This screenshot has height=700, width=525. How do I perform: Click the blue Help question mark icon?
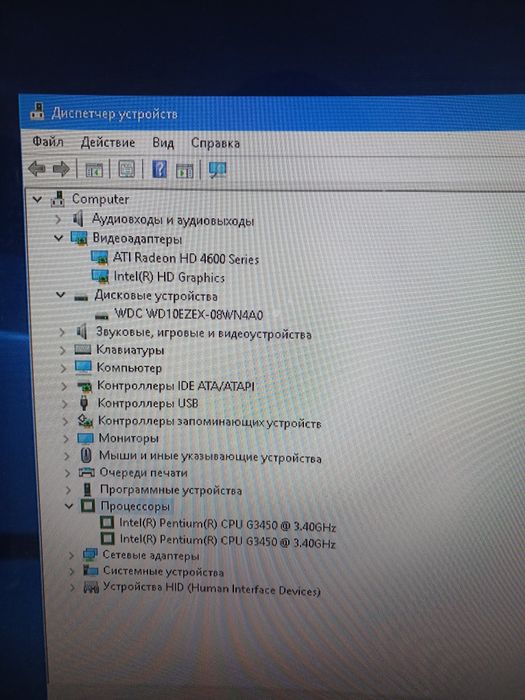159,169
